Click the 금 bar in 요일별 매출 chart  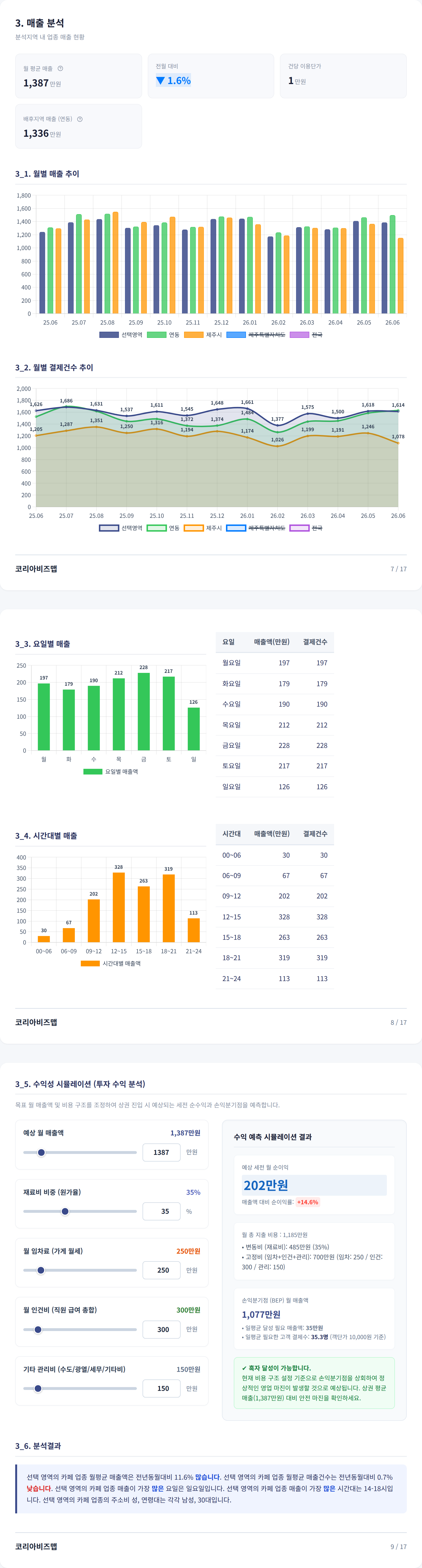(144, 712)
